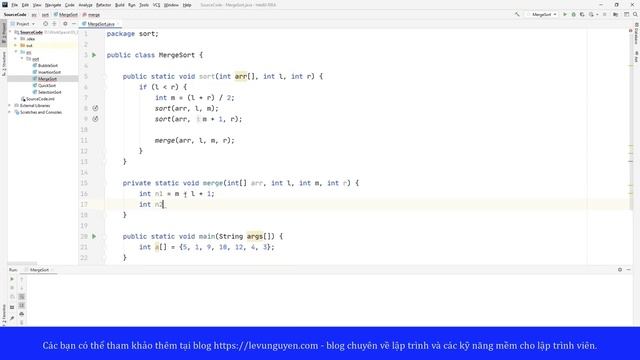The height and width of the screenshot is (360, 640).
Task: Open the Build menu
Action: 120,5
